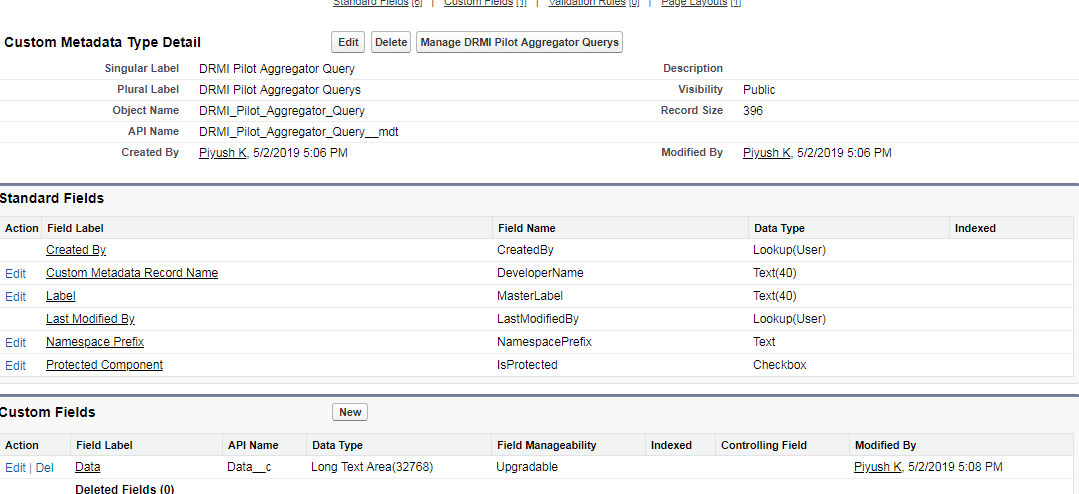Open the Data custom field link
The height and width of the screenshot is (494, 1079).
point(88,467)
